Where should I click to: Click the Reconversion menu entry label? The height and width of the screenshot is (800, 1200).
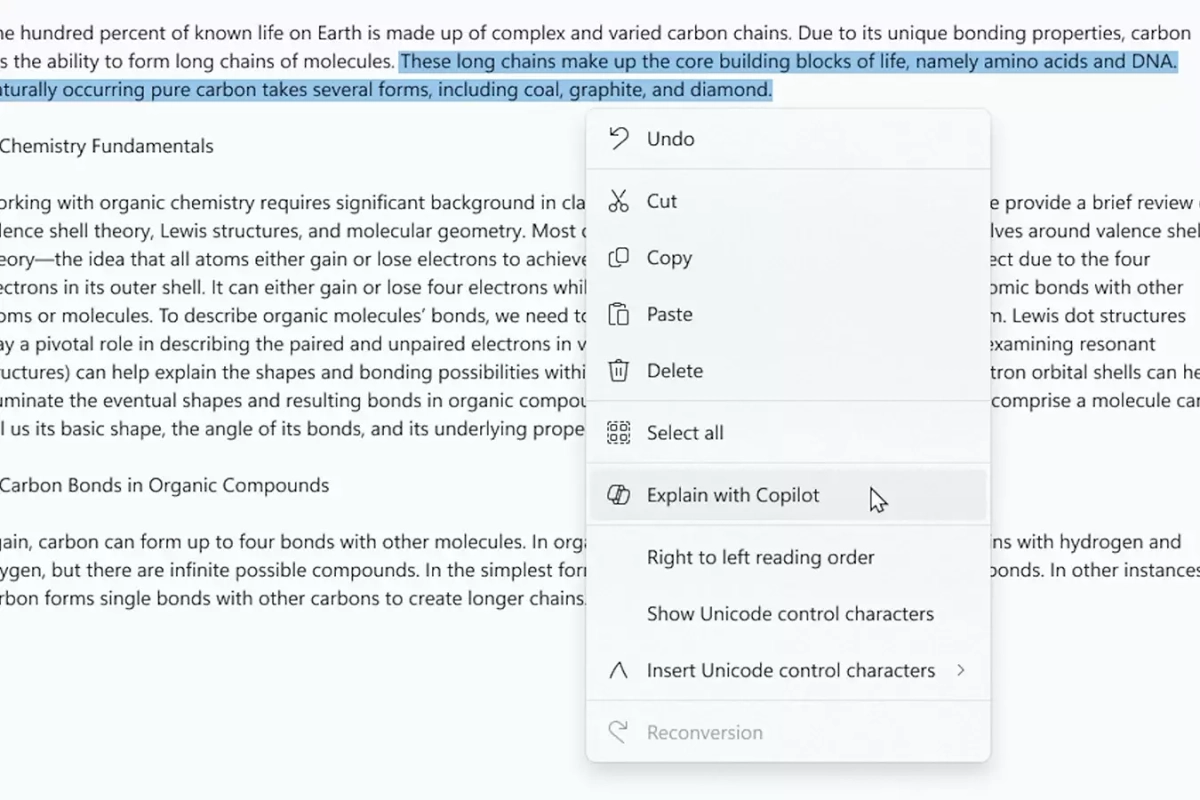704,733
